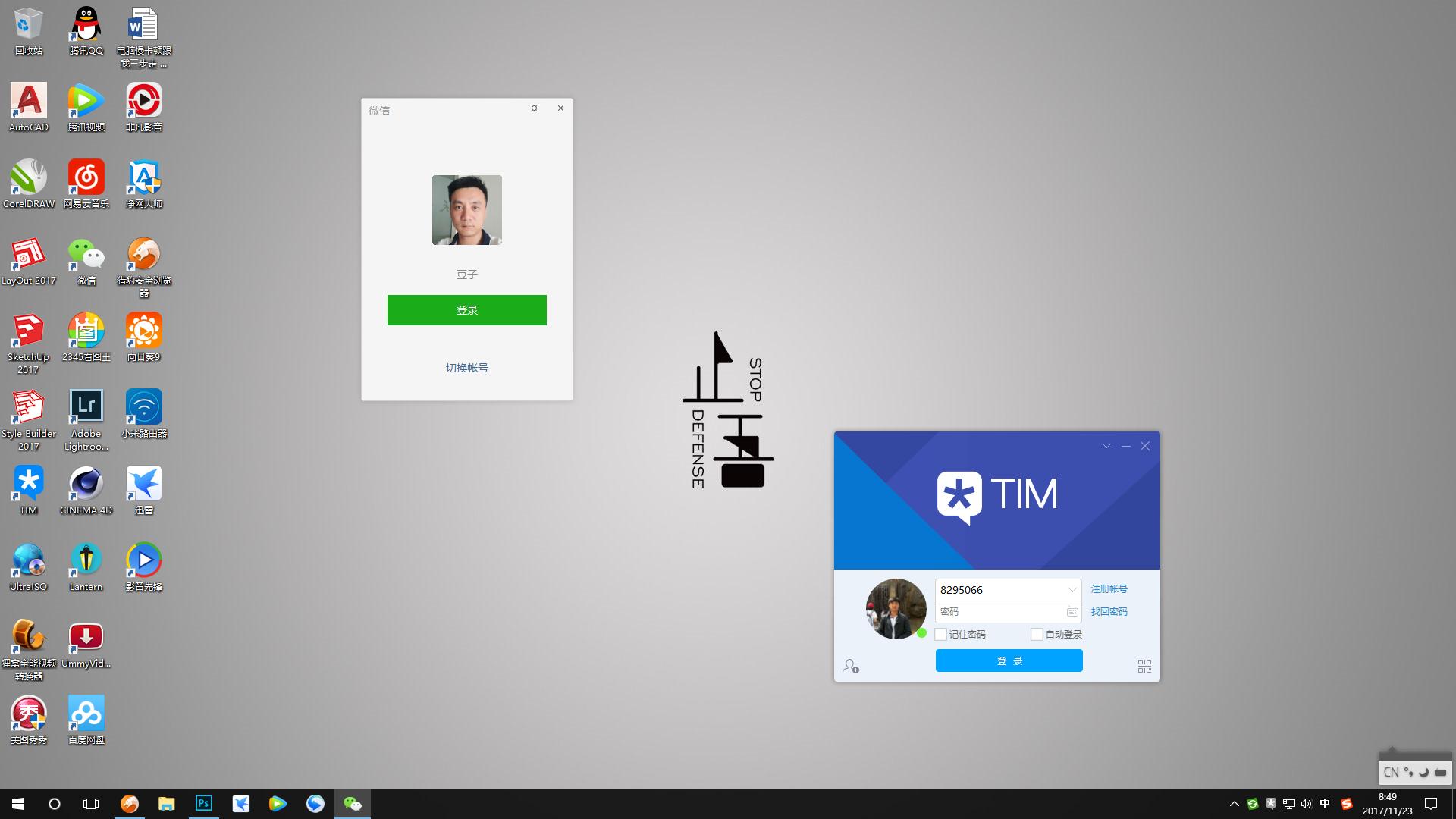Click TIM's add account icon
1456x819 pixels.
point(850,666)
